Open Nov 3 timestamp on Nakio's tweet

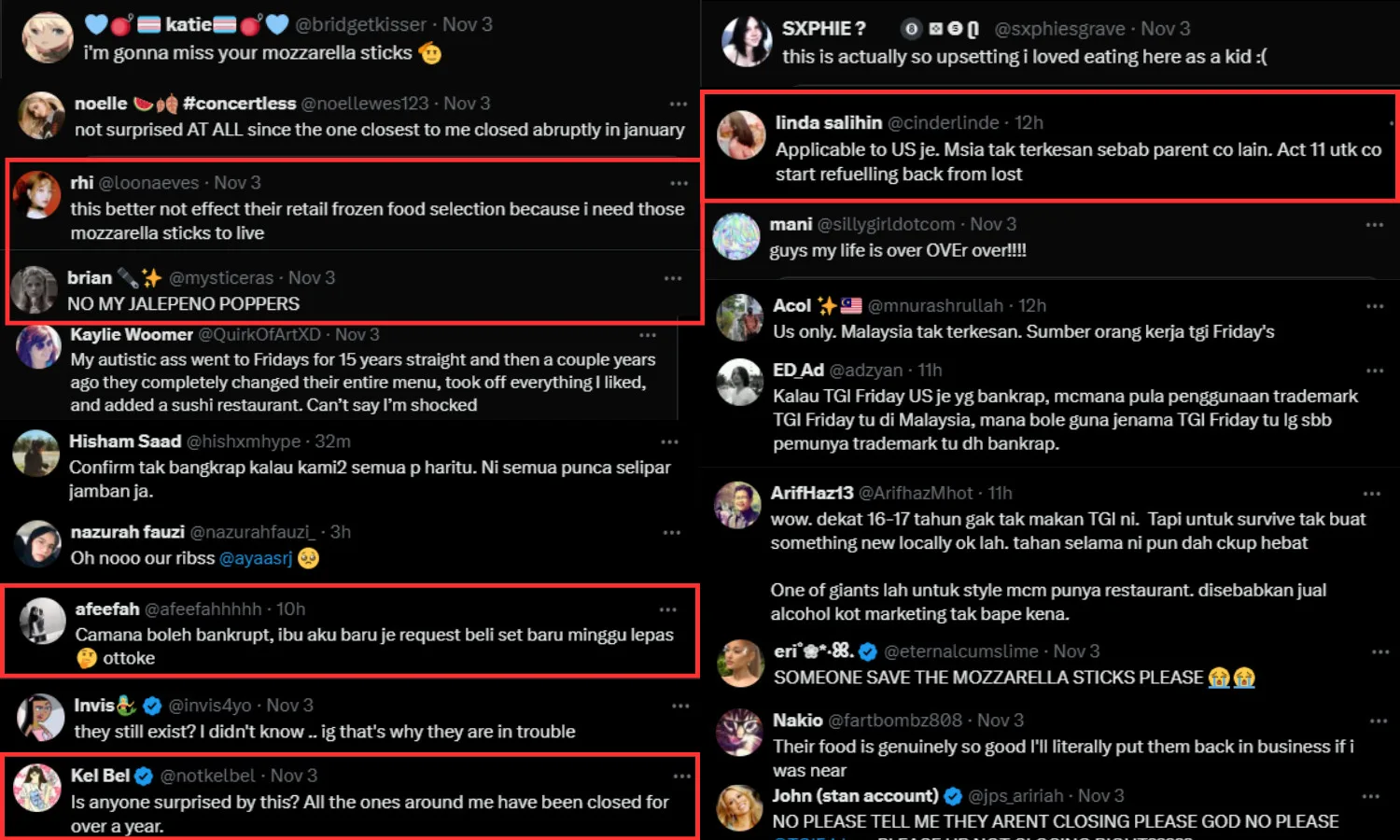1001,721
